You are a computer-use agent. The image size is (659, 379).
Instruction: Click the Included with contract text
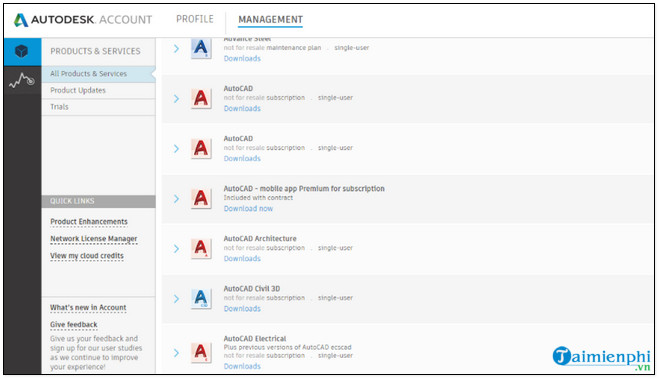258,198
